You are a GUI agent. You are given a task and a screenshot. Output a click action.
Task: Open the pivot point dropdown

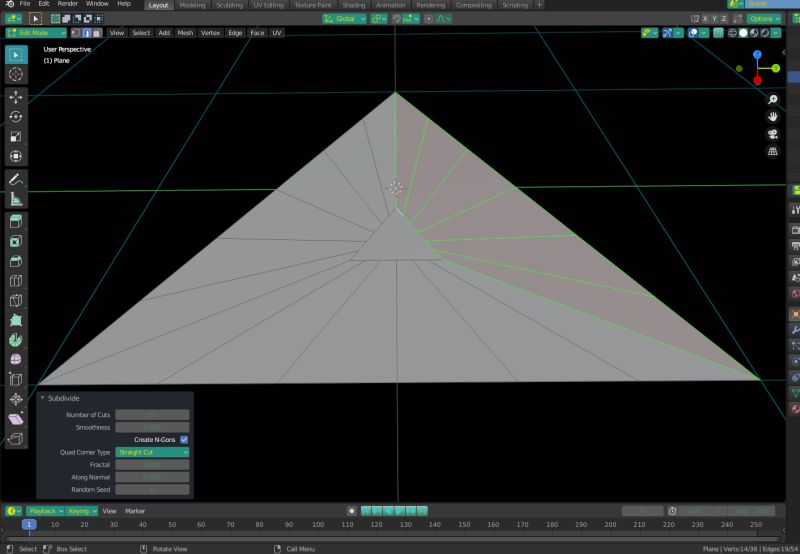(379, 19)
